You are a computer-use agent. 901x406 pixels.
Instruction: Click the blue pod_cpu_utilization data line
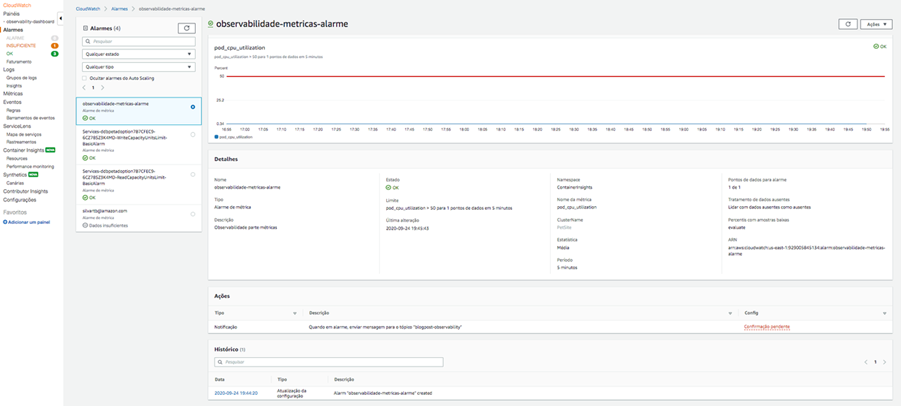[x=546, y=123]
